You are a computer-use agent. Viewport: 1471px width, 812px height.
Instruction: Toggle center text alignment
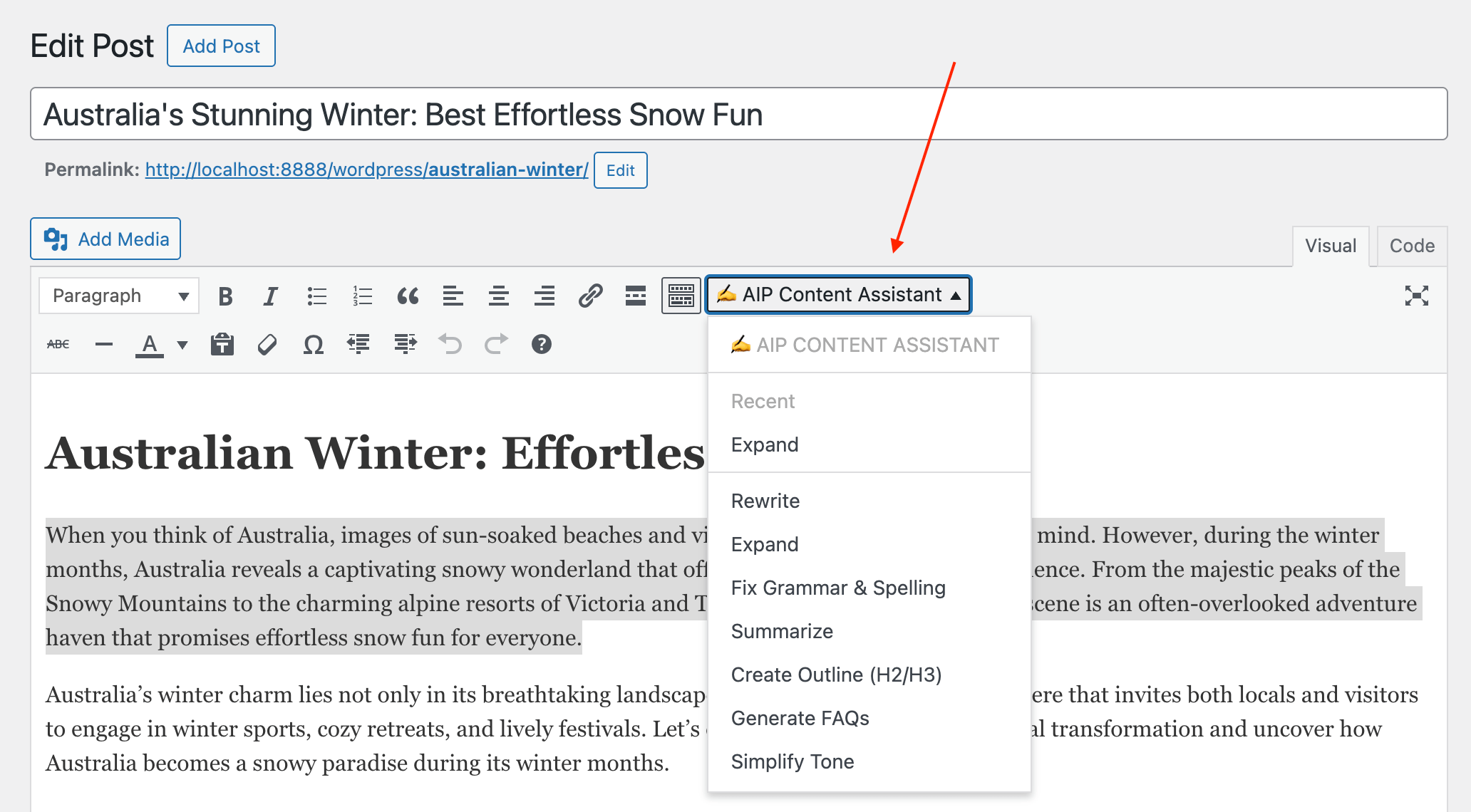(498, 296)
